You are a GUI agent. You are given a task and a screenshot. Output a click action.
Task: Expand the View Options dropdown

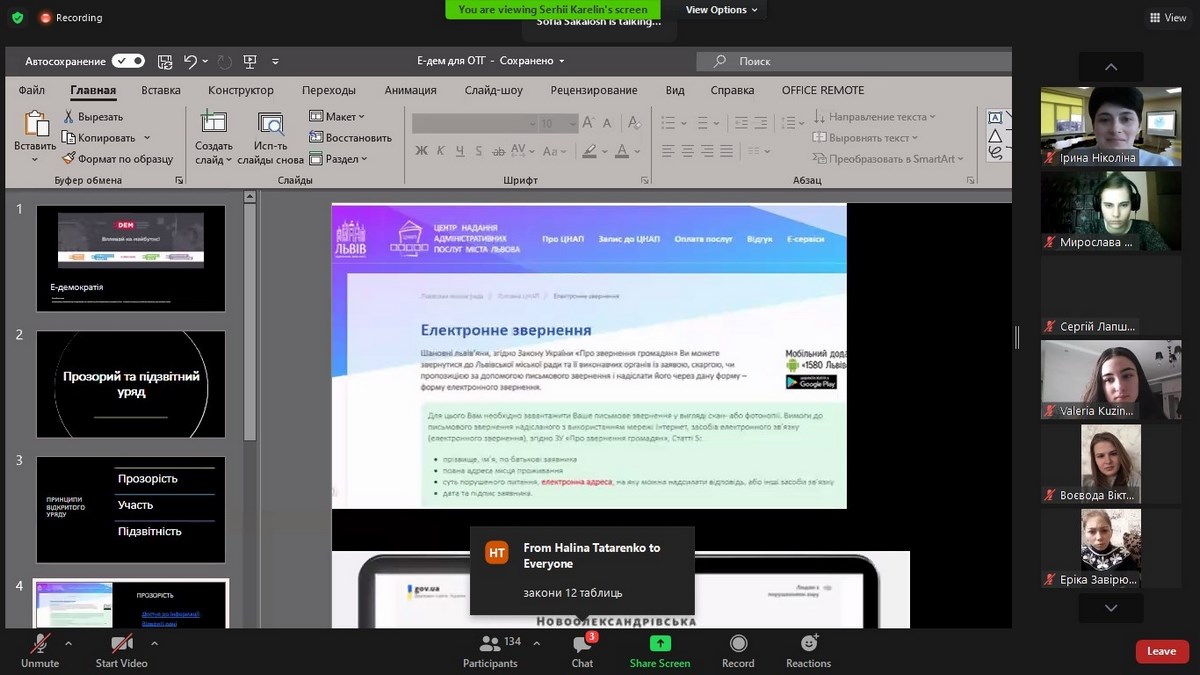(721, 10)
